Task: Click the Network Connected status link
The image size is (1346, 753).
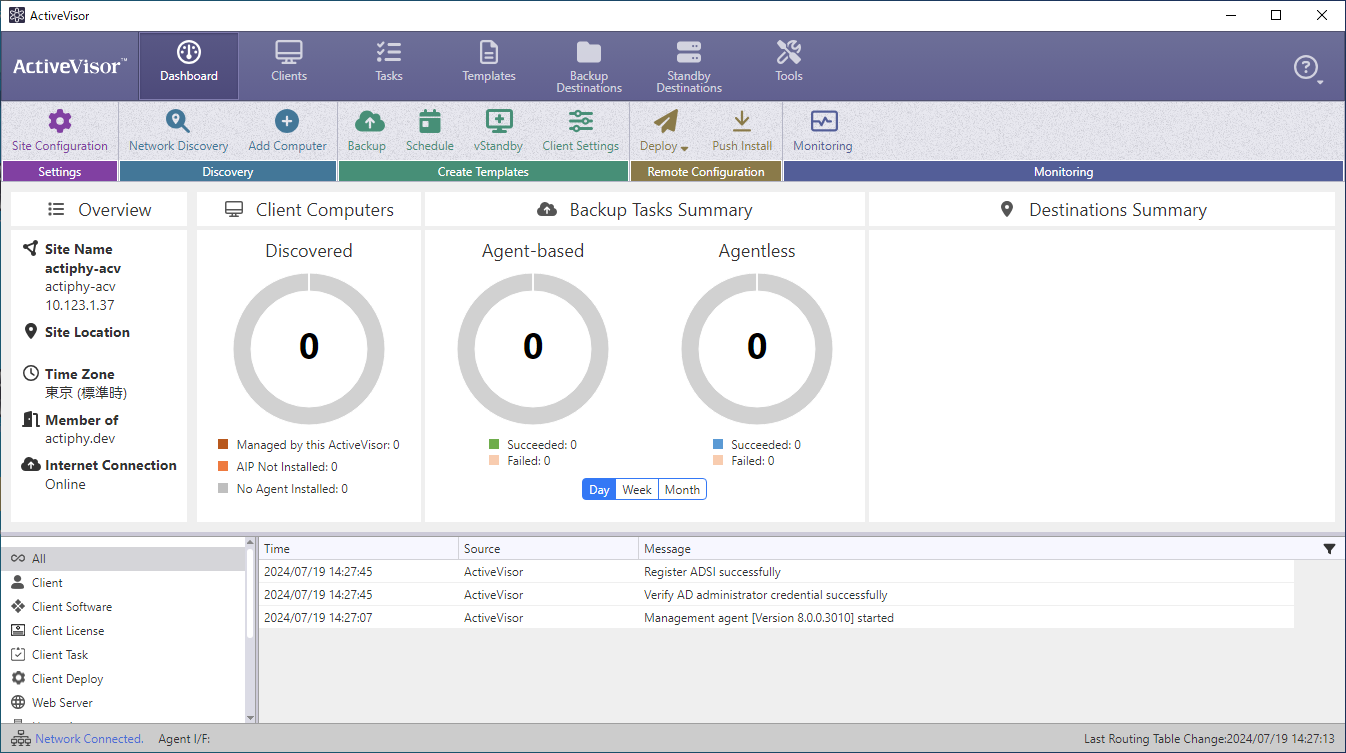Action: [89, 739]
